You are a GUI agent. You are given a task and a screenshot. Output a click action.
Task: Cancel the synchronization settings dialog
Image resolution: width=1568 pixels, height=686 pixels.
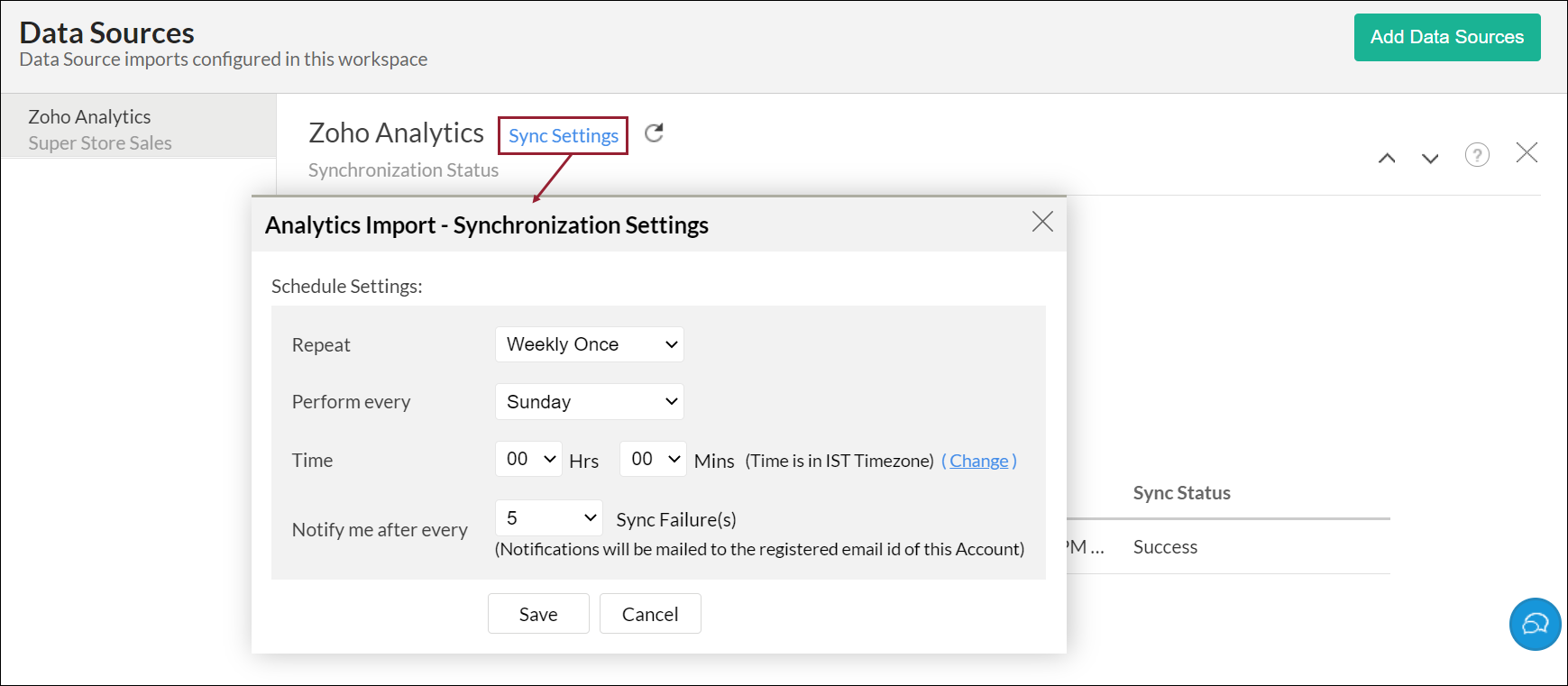tap(650, 614)
